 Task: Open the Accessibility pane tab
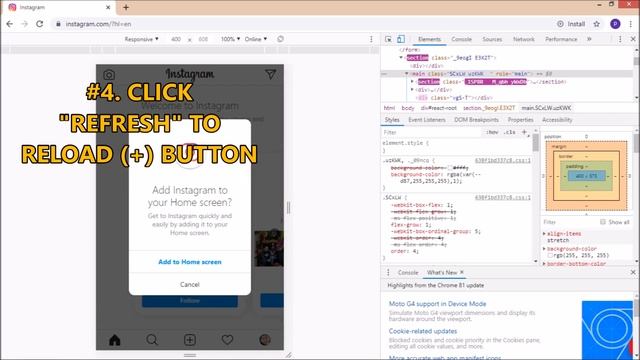557,120
